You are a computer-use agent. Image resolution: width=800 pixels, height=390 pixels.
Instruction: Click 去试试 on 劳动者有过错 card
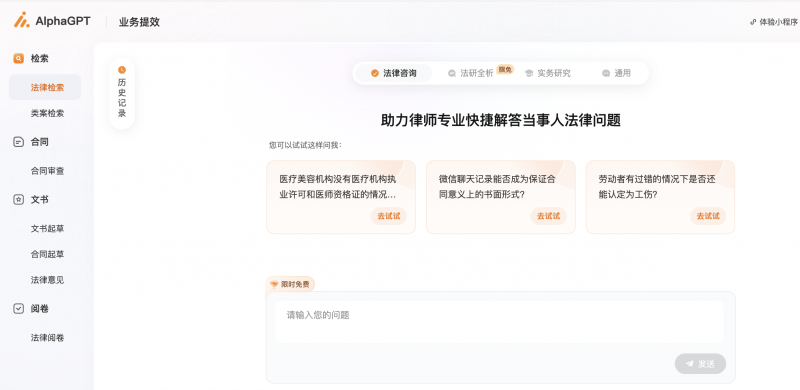click(708, 216)
